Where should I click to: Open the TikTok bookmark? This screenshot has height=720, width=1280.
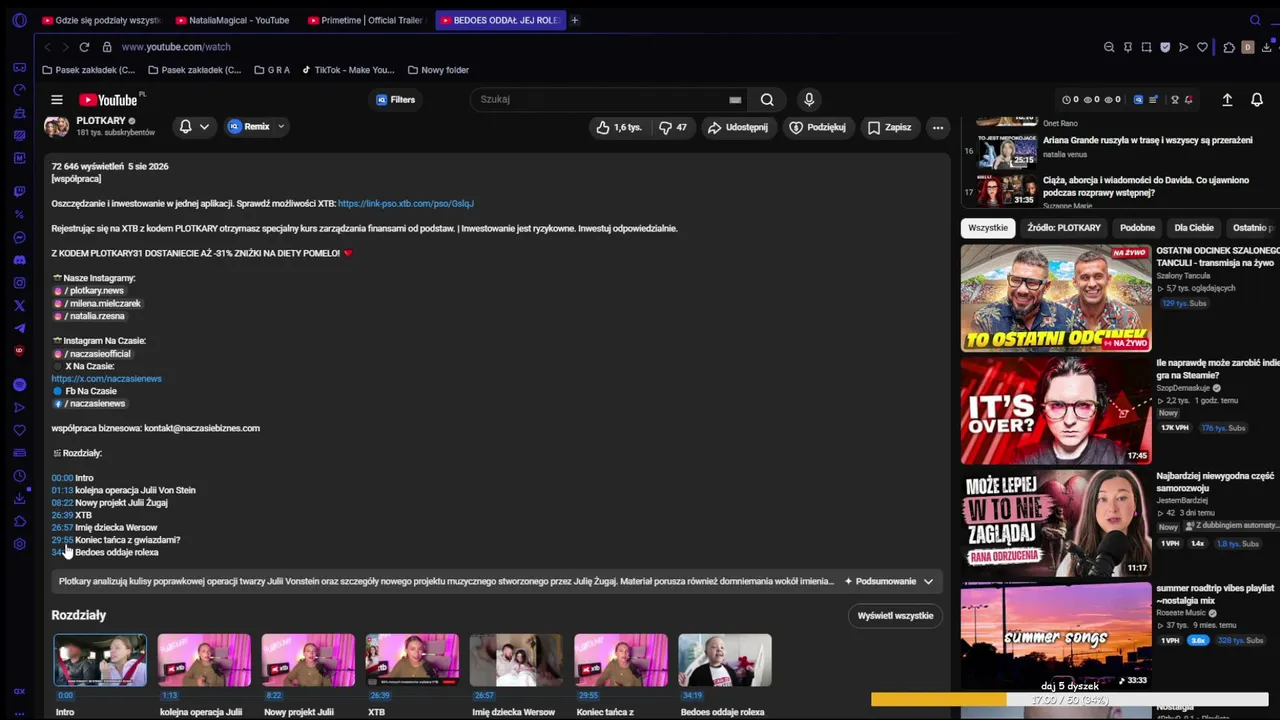point(348,70)
